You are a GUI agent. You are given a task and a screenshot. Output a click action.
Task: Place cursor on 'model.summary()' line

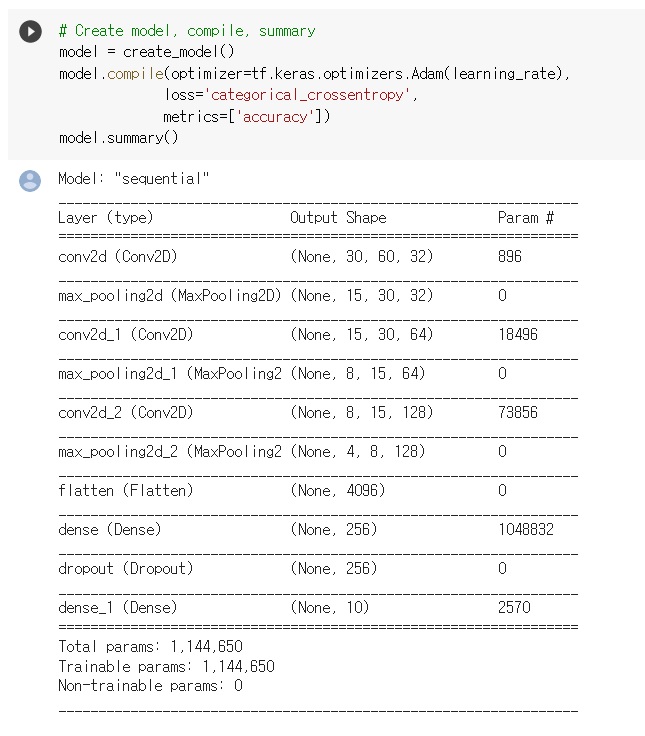click(x=118, y=138)
